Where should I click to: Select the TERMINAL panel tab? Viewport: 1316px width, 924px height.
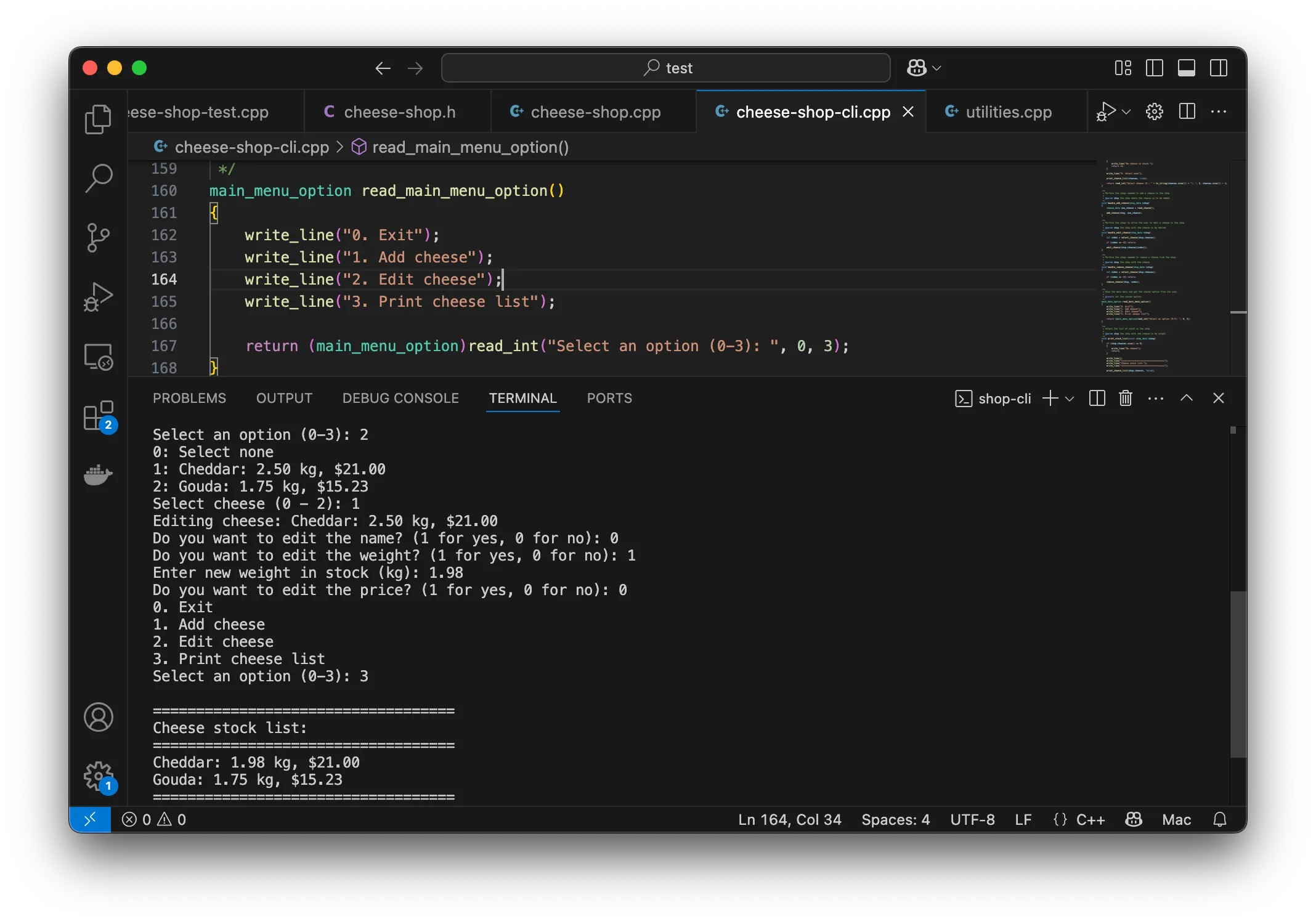click(x=522, y=399)
